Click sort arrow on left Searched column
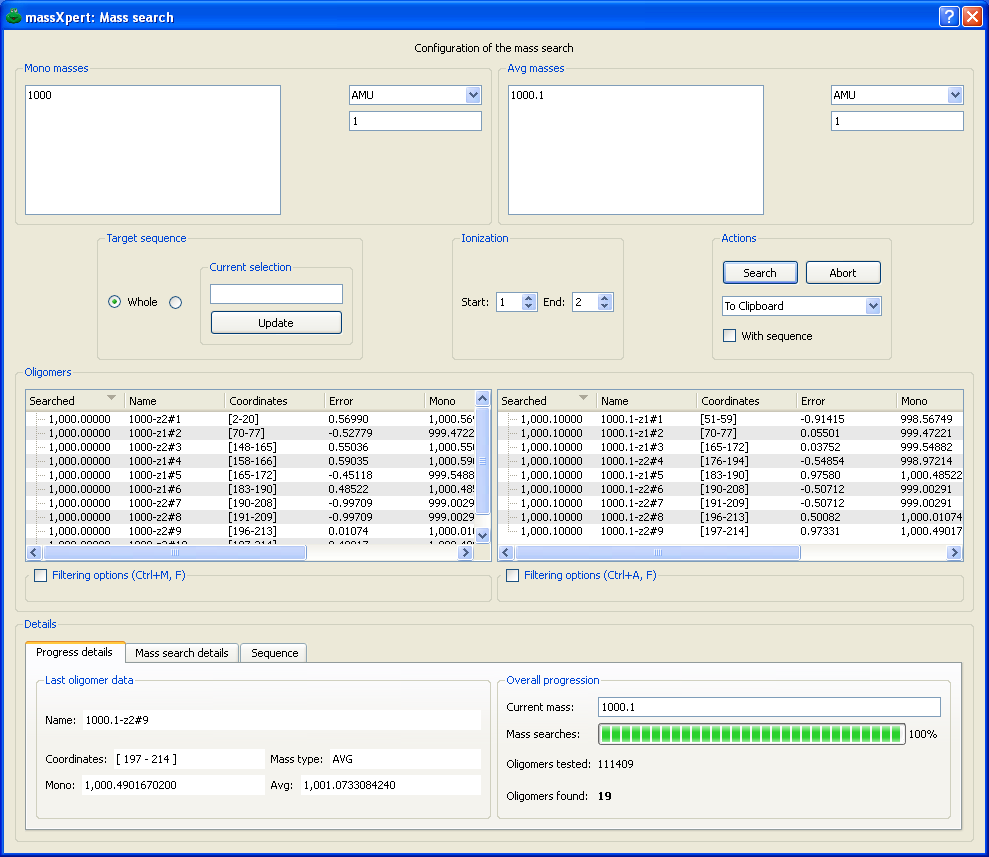The image size is (989, 857). (111, 398)
